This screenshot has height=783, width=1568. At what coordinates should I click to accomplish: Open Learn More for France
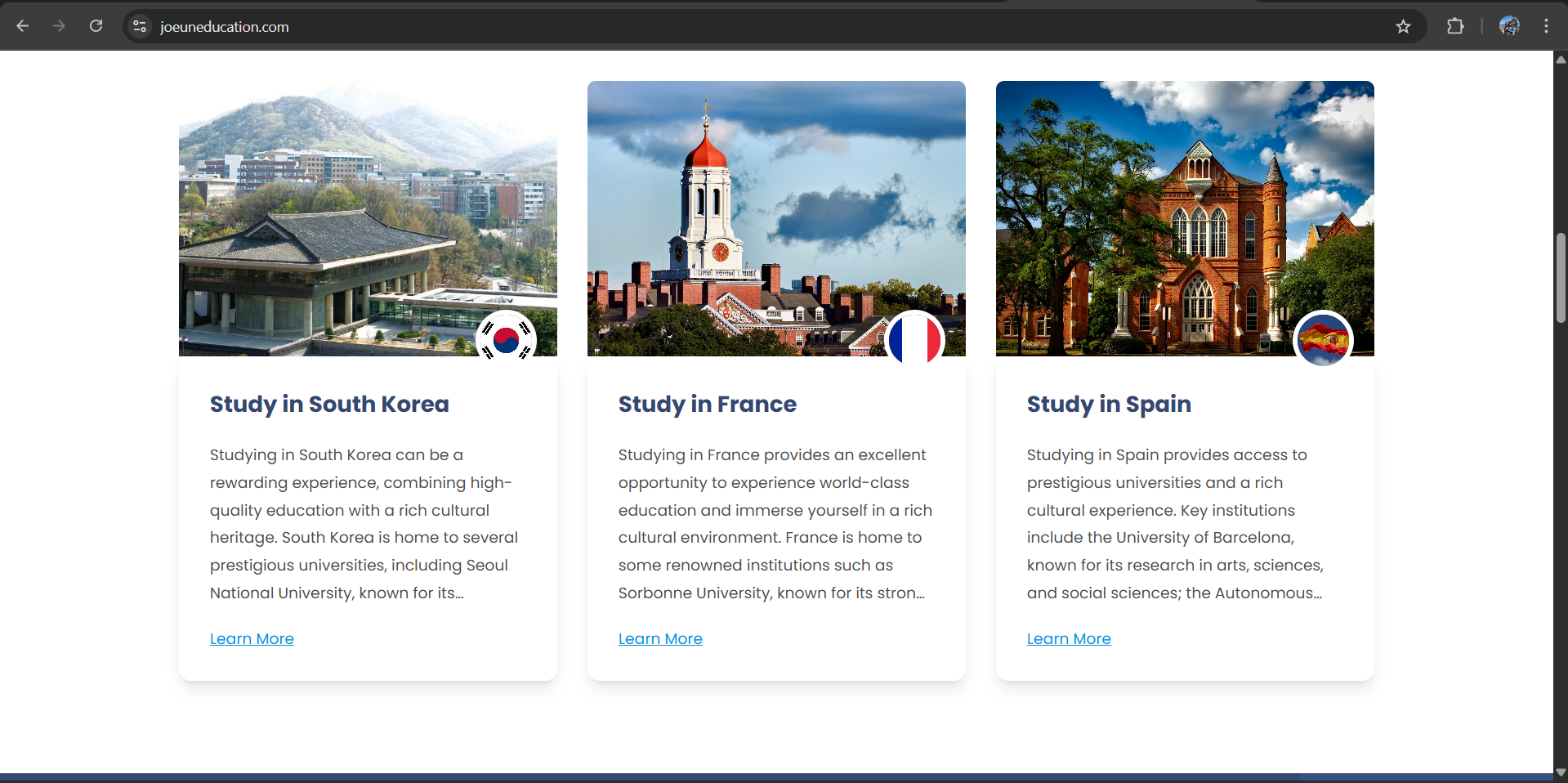[x=660, y=639]
